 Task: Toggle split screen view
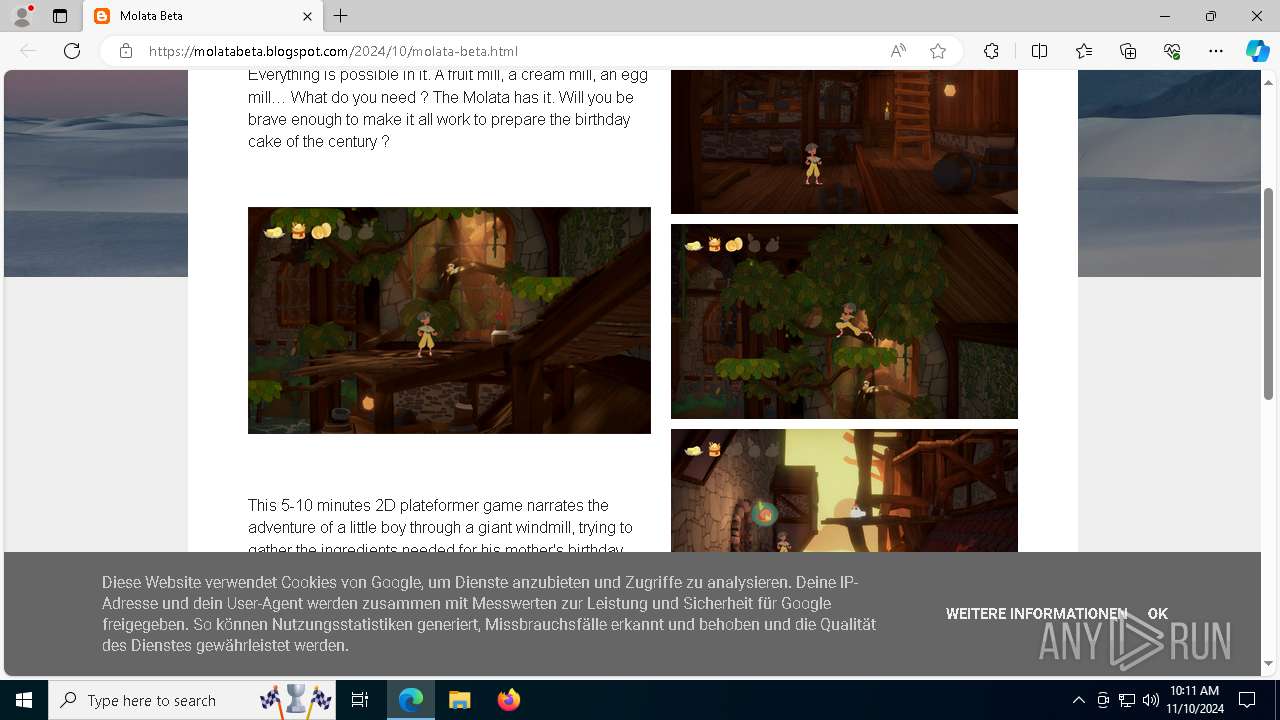click(x=1039, y=51)
